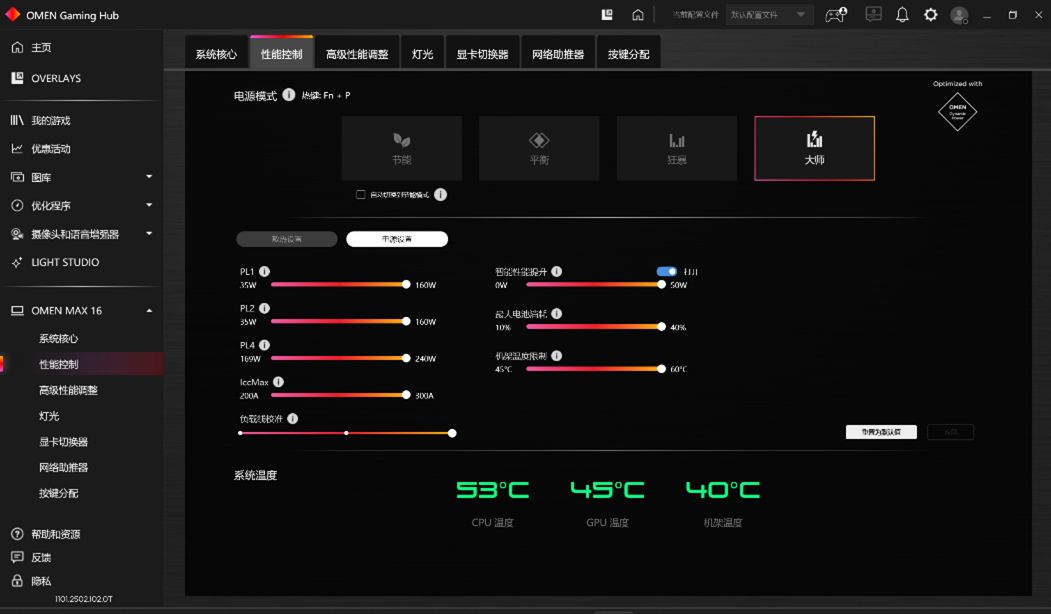
Task: Expand the 摄像头和语音增强器 section
Action: pos(149,233)
